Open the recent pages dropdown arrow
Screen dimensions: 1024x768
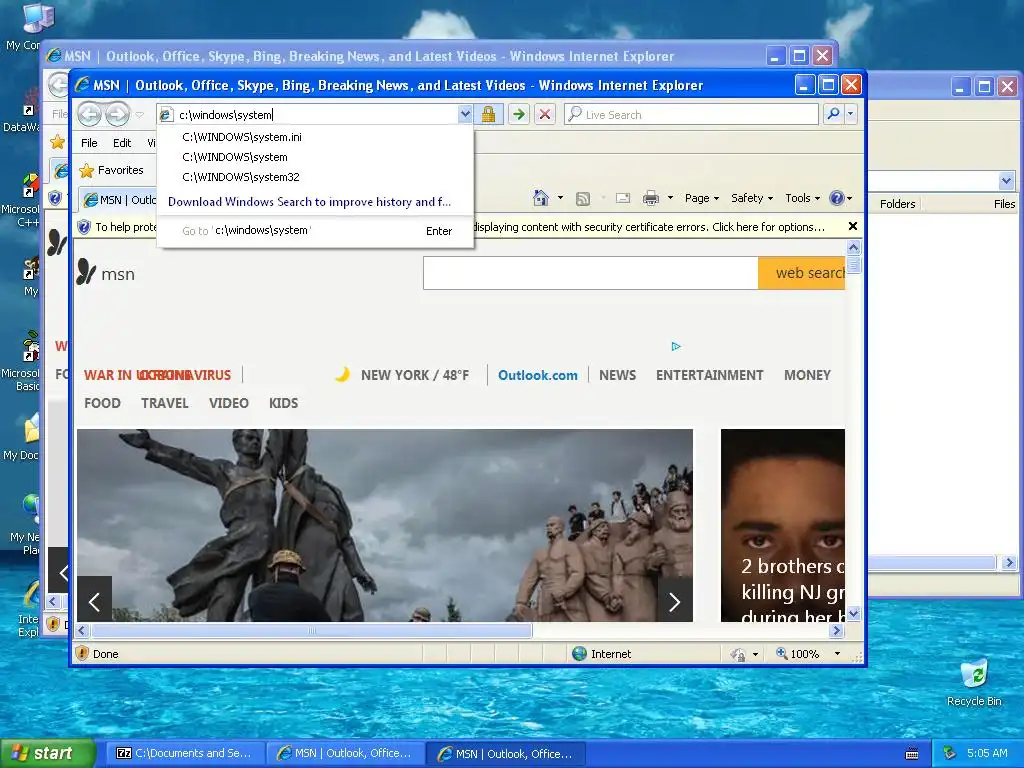(140, 115)
